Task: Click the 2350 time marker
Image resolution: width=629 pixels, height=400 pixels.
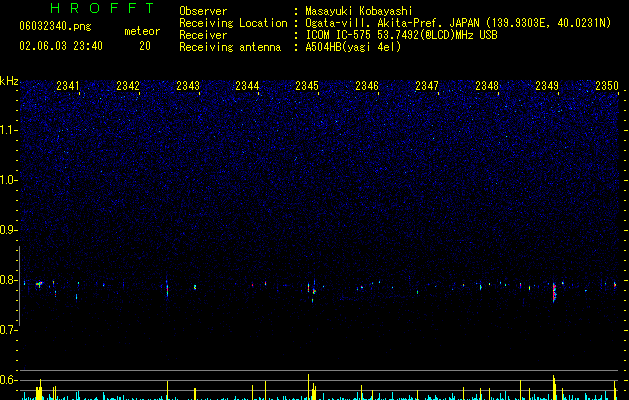Action: (607, 86)
